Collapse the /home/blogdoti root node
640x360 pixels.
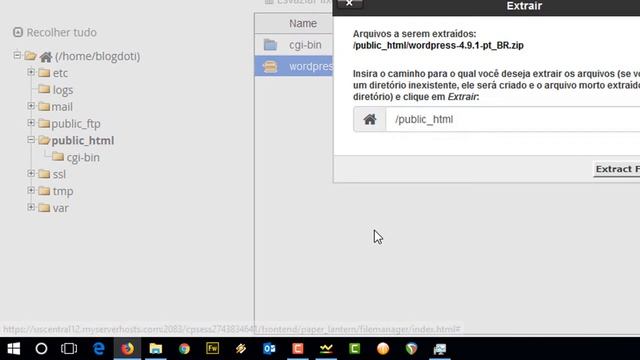[17, 55]
